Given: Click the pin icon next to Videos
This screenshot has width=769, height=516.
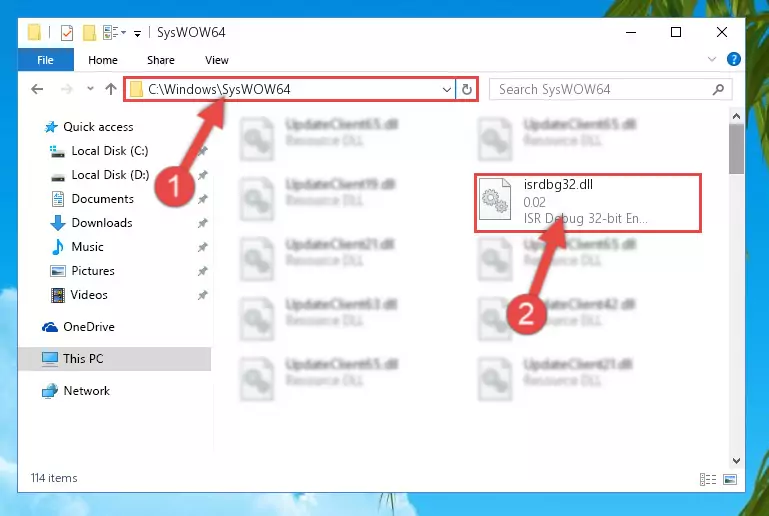Looking at the screenshot, I should point(203,295).
